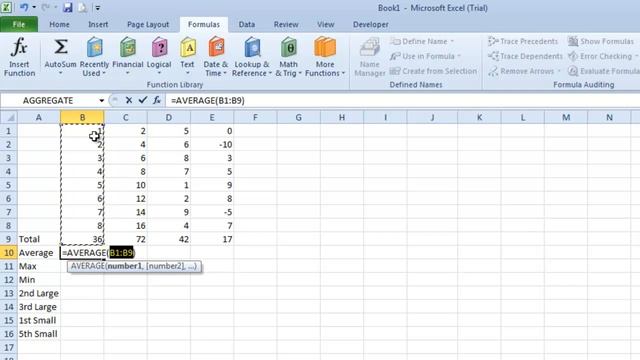Switch to the Insert tab
This screenshot has width=640, height=360.
[x=98, y=24]
